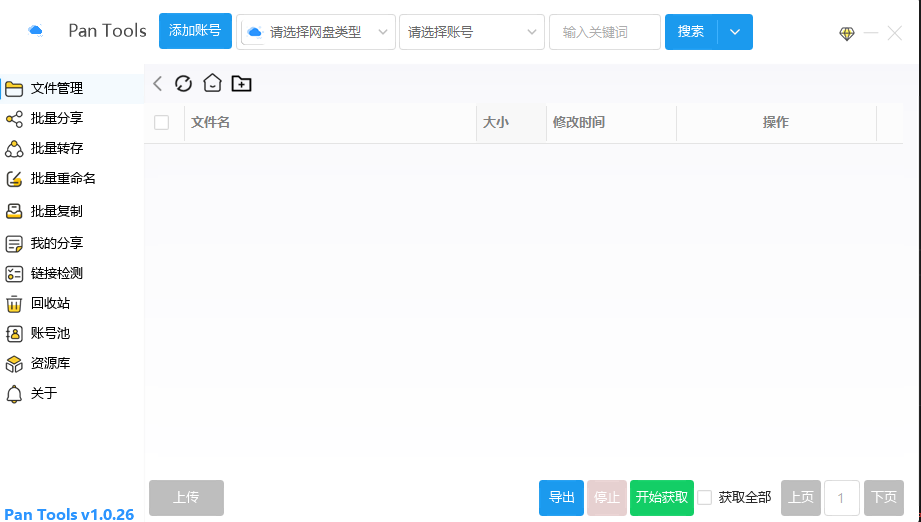Enable the 获取全部 checkbox
Screen dimensions: 921x522
pyautogui.click(x=705, y=497)
